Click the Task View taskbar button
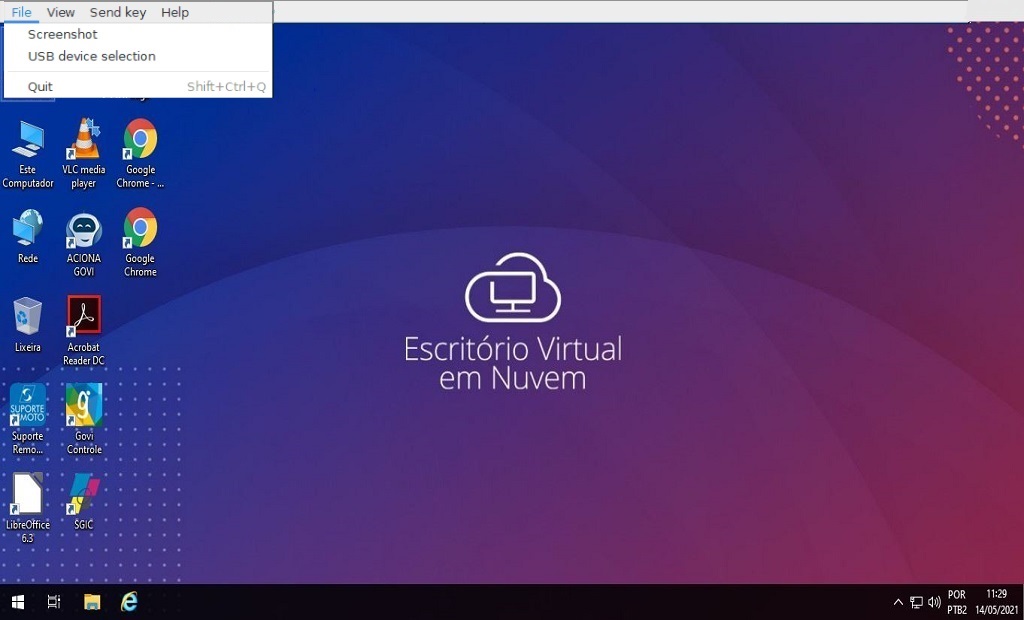This screenshot has height=620, width=1024. 54,601
